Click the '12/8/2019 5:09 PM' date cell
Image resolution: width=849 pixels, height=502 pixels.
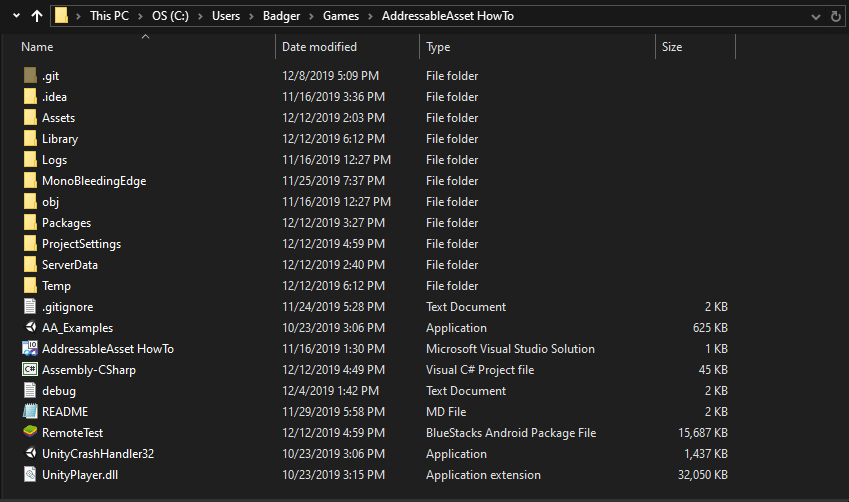(330, 76)
